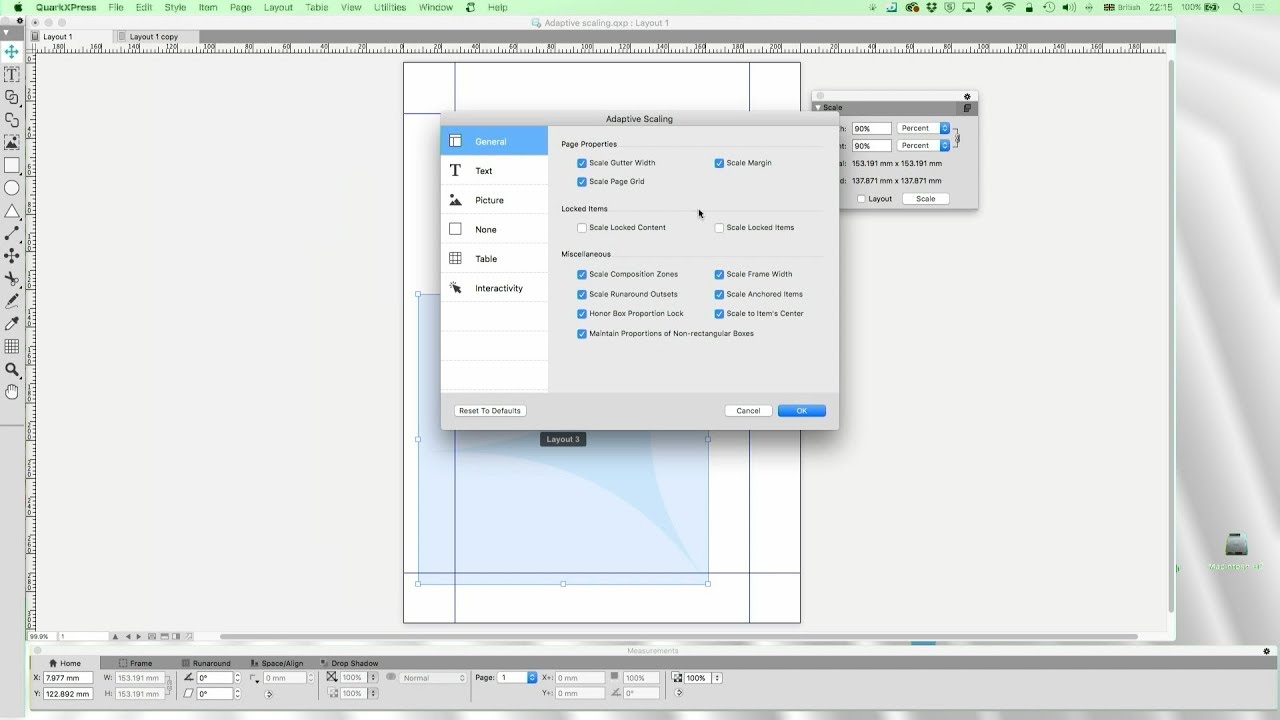Screen dimensions: 1280x720
Task: Toggle Scale Runaround Outsets
Action: [582, 294]
